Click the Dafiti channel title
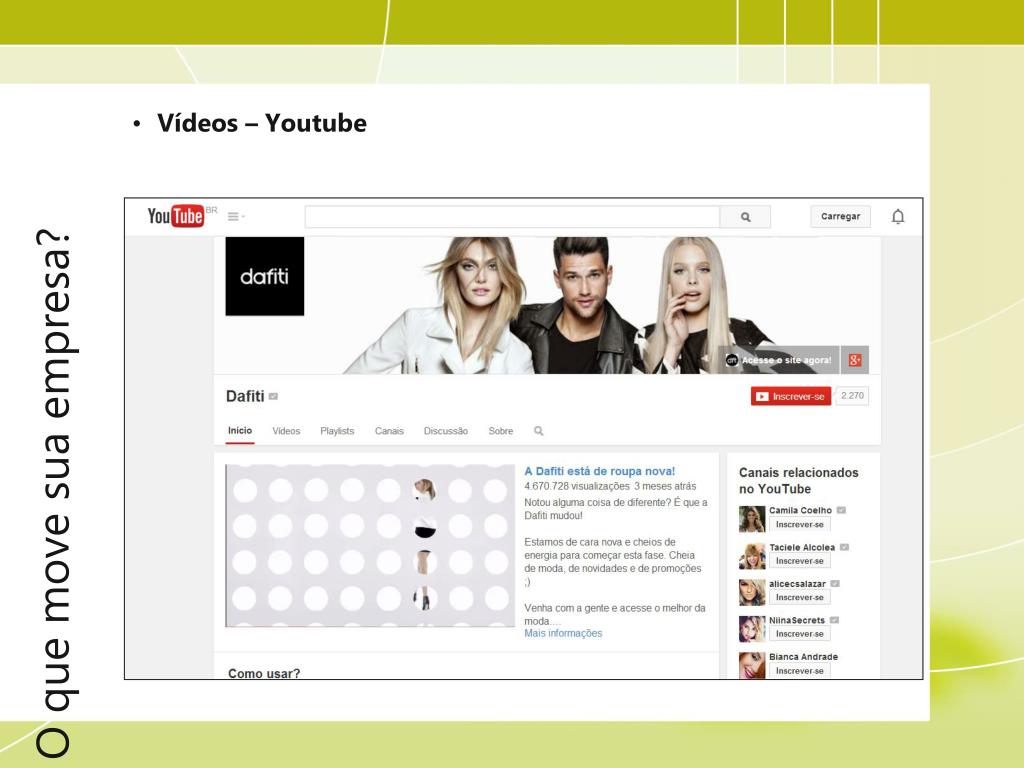Screen dimensions: 1024x768 [x=245, y=396]
